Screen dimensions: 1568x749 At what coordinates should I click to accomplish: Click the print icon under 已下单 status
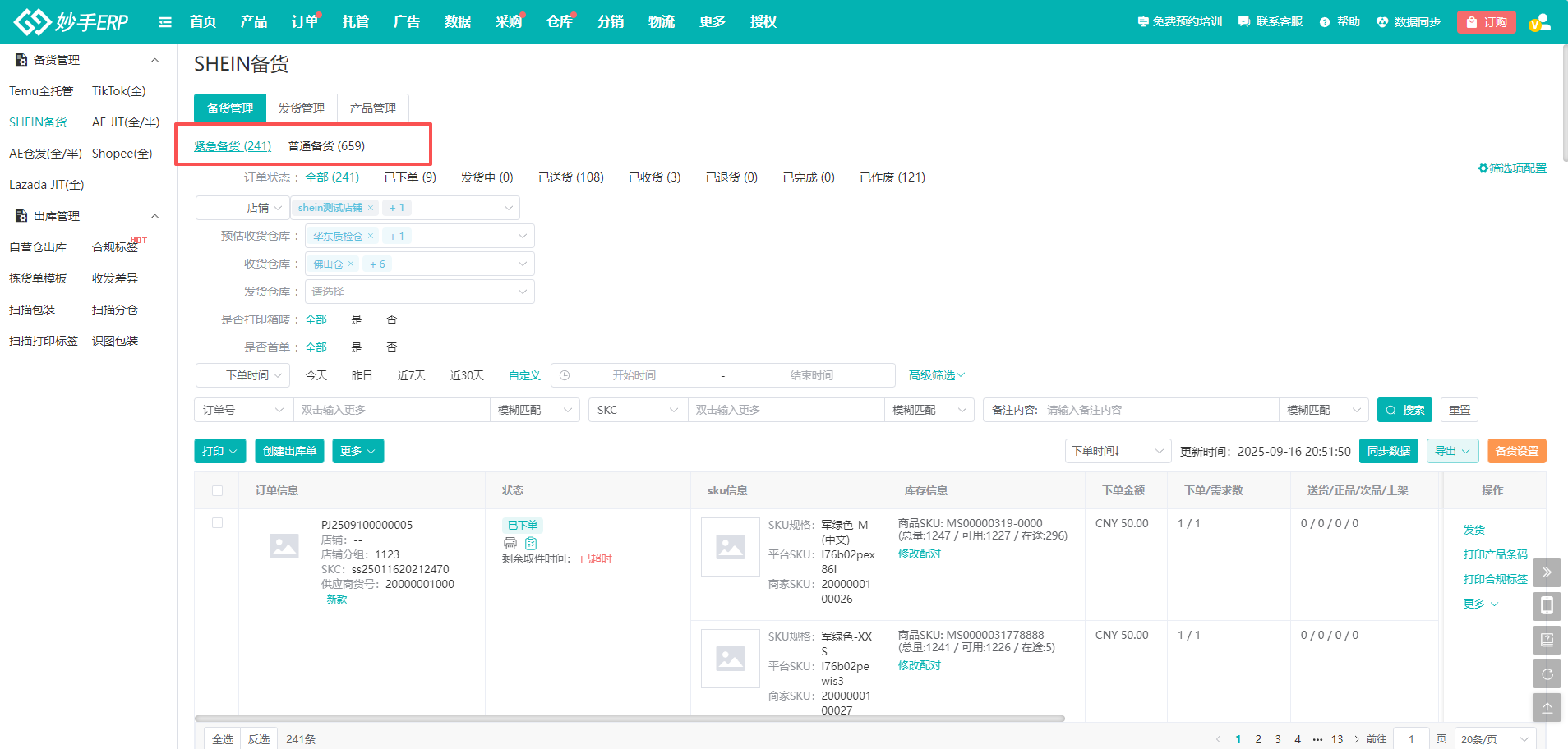[x=510, y=543]
